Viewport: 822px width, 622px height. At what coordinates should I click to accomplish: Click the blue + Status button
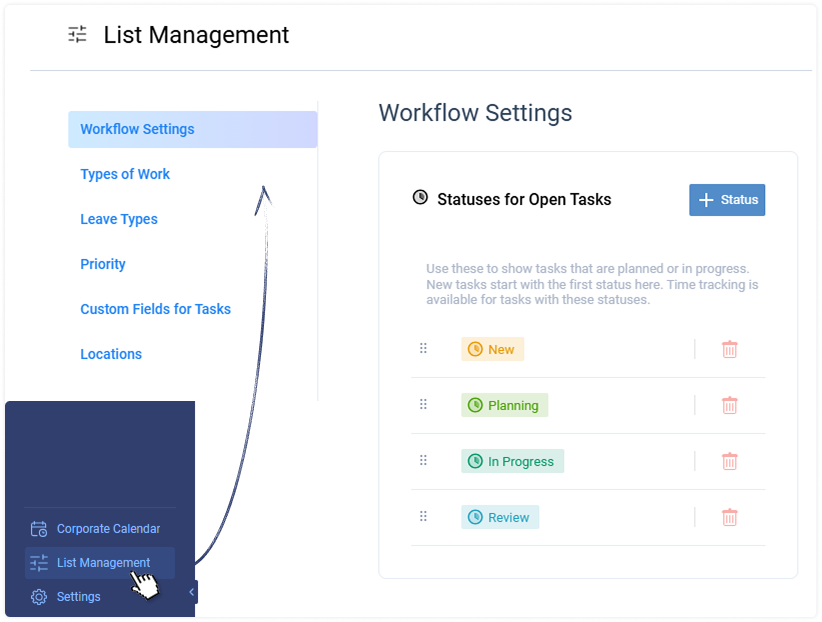tap(727, 200)
